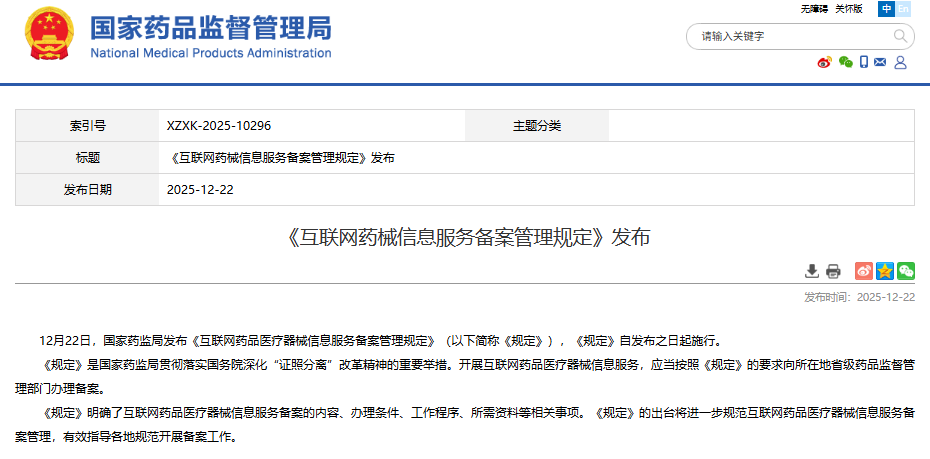Click the search magnifier icon
This screenshot has width=930, height=459.
click(900, 36)
